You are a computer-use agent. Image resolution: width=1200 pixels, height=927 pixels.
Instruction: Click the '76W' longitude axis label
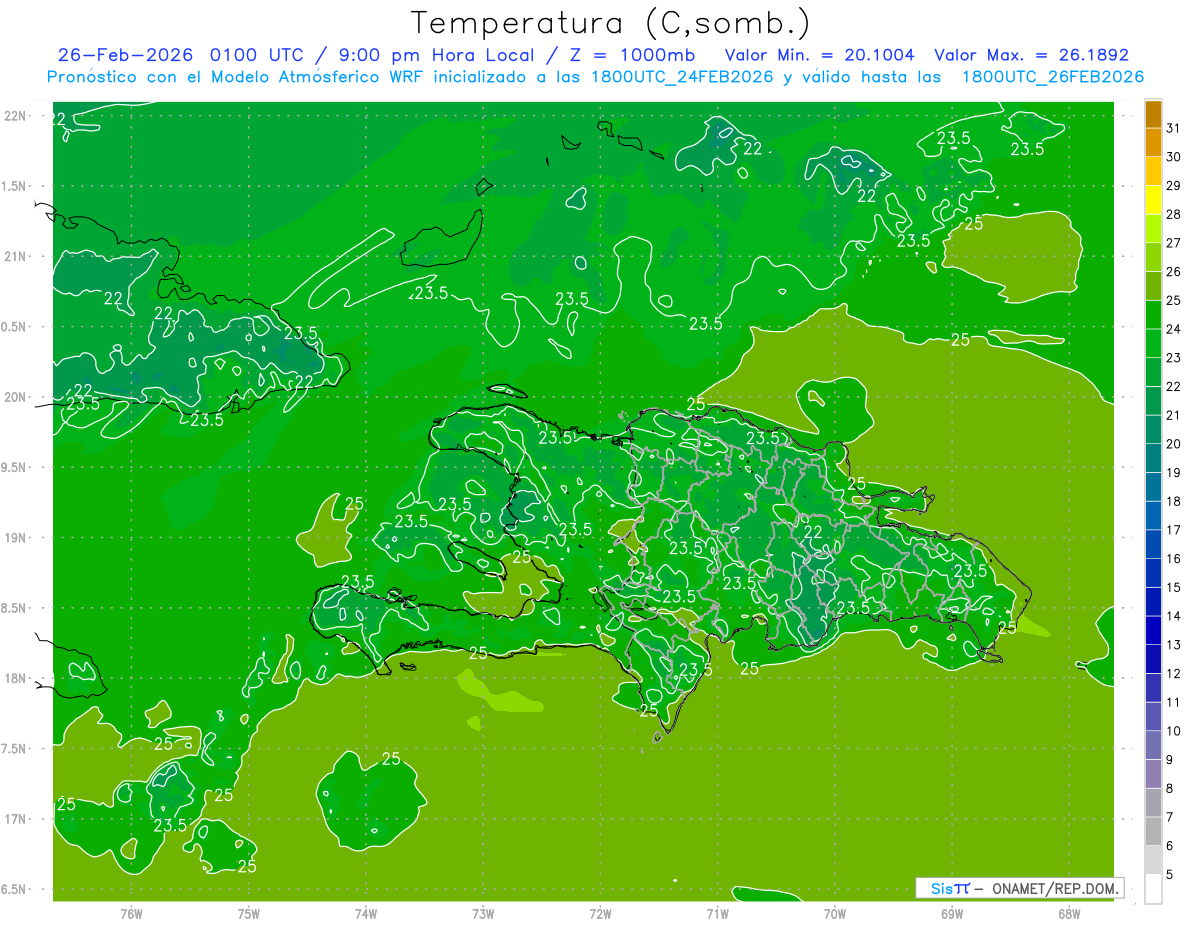[131, 914]
